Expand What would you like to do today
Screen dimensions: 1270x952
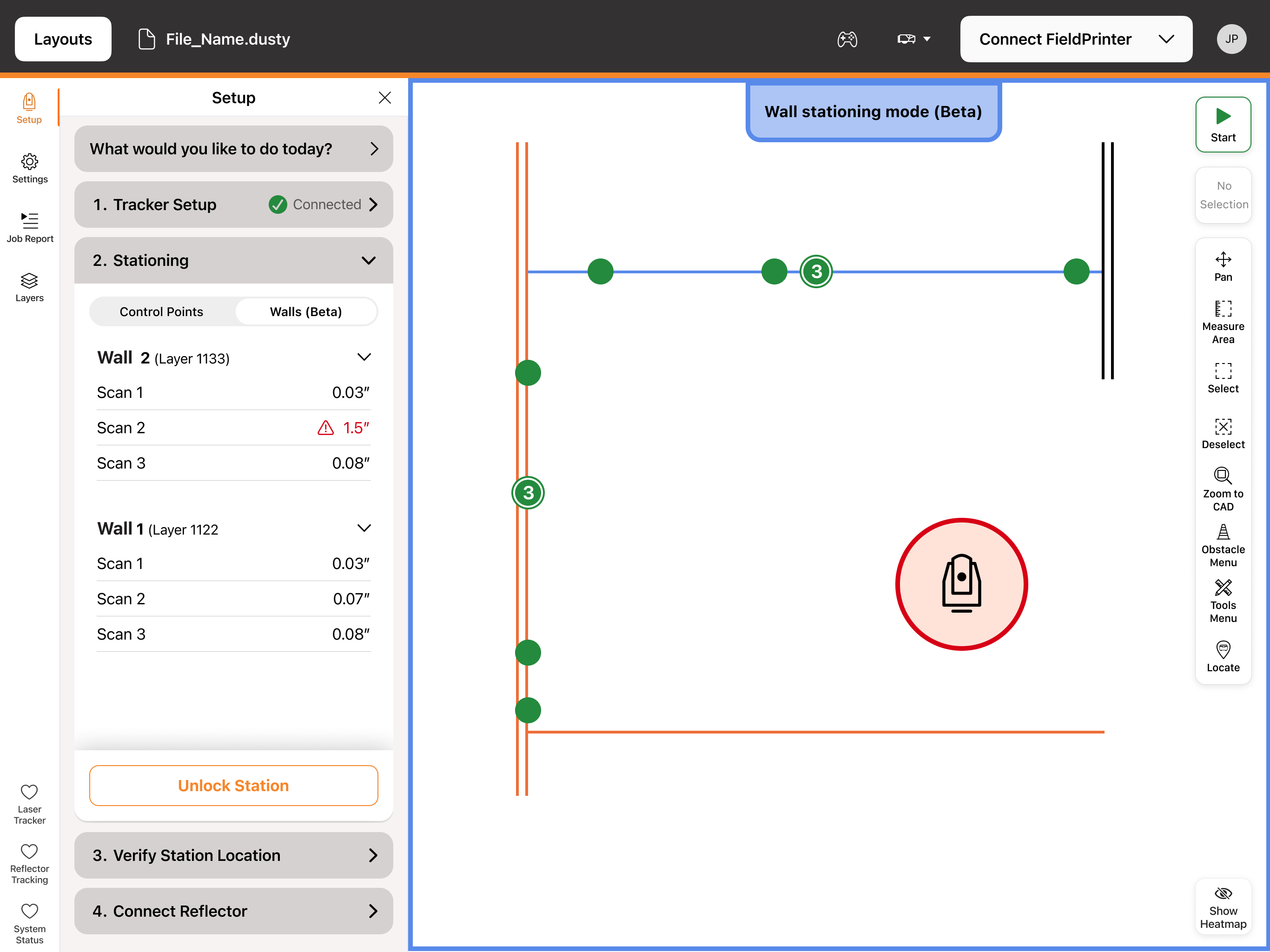coord(234,149)
